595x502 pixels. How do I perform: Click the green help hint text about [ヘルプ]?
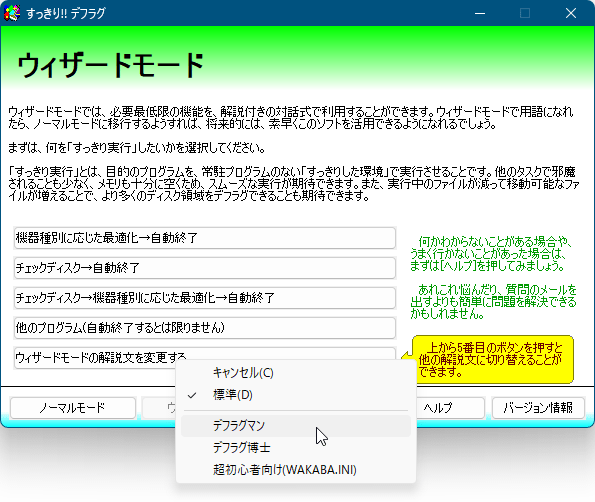[x=491, y=253]
